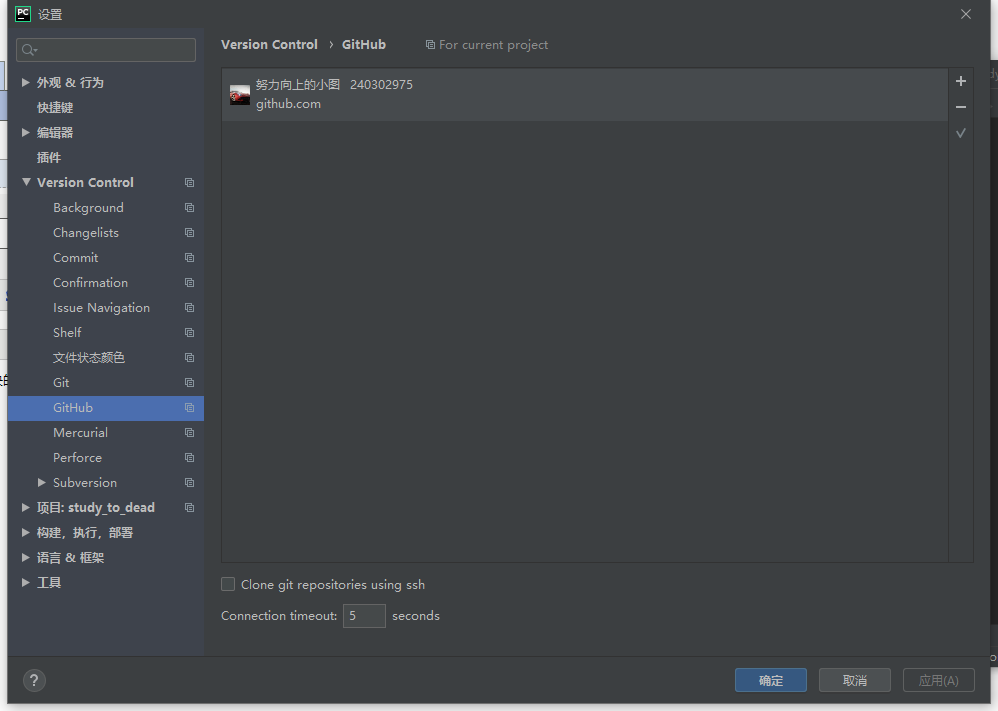Select the GitHub tree item
Image resolution: width=998 pixels, height=711 pixels.
click(106, 407)
